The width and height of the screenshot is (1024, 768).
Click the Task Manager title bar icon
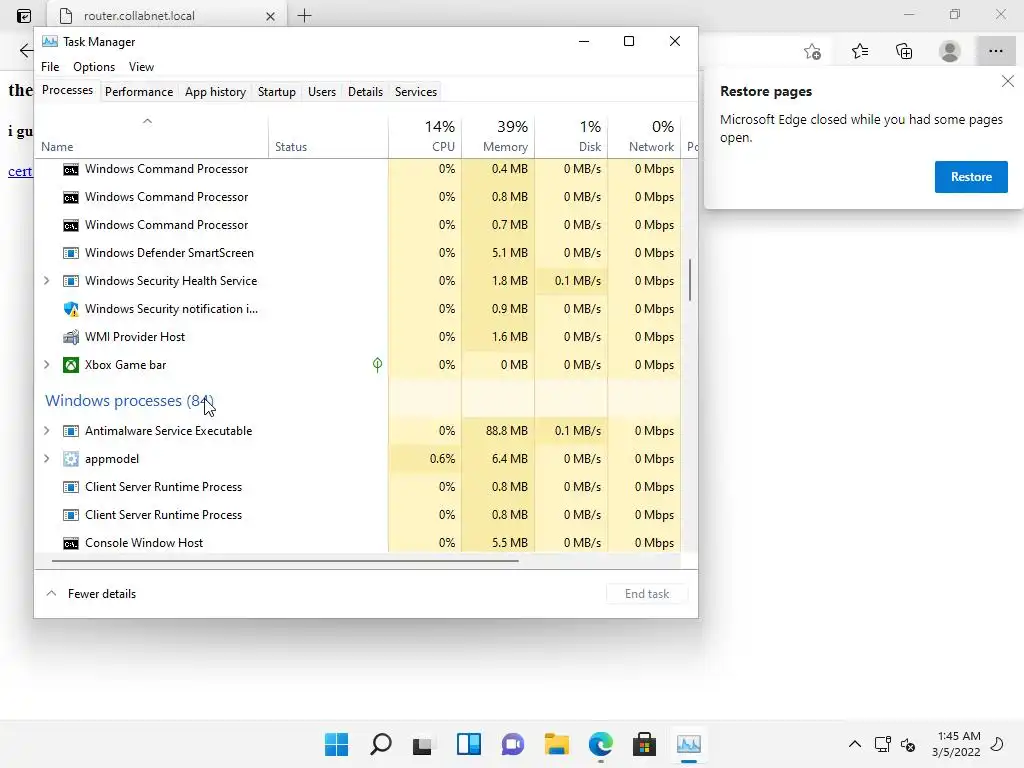click(50, 41)
